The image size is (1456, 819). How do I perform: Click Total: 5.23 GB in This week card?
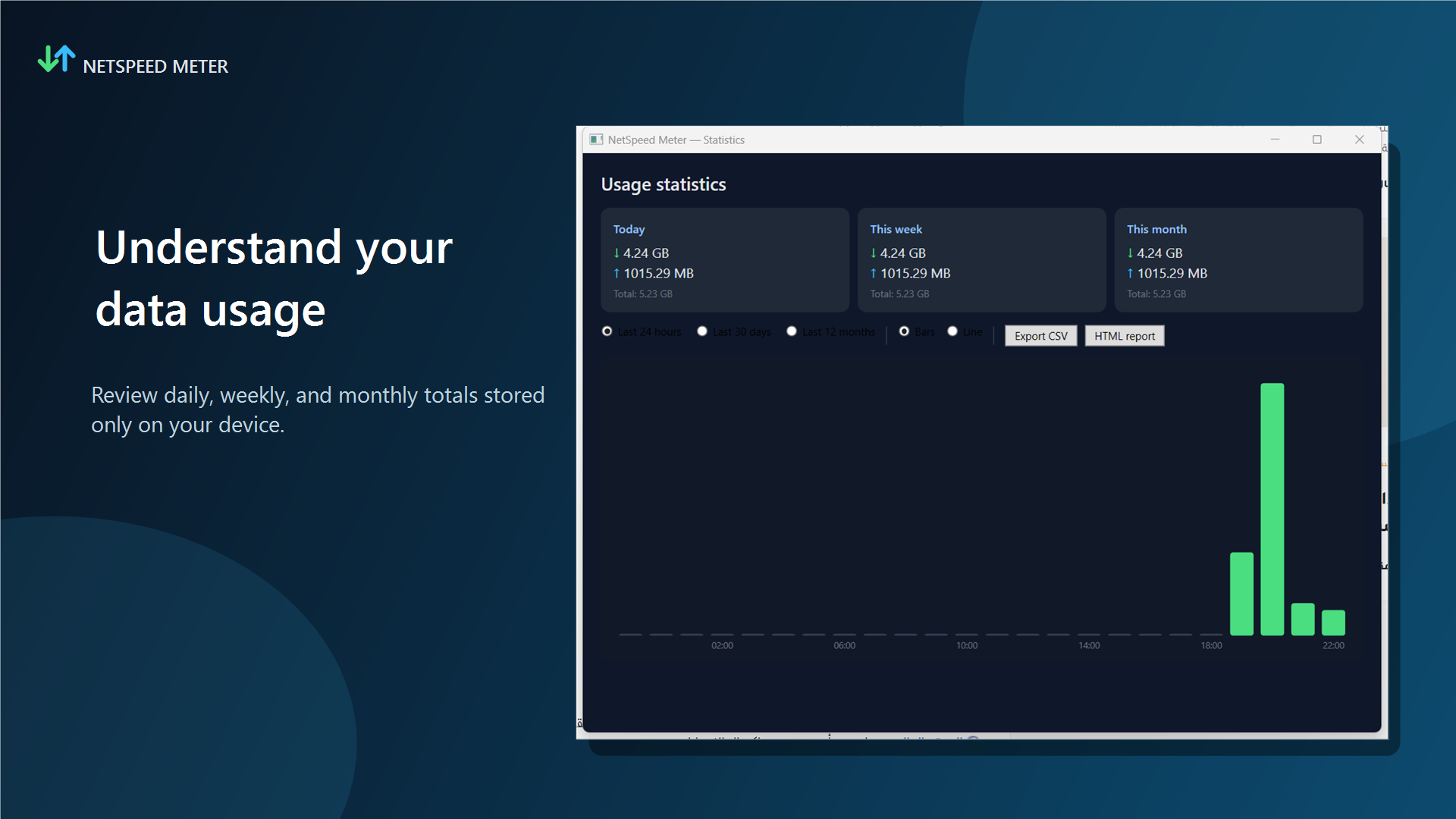point(899,293)
